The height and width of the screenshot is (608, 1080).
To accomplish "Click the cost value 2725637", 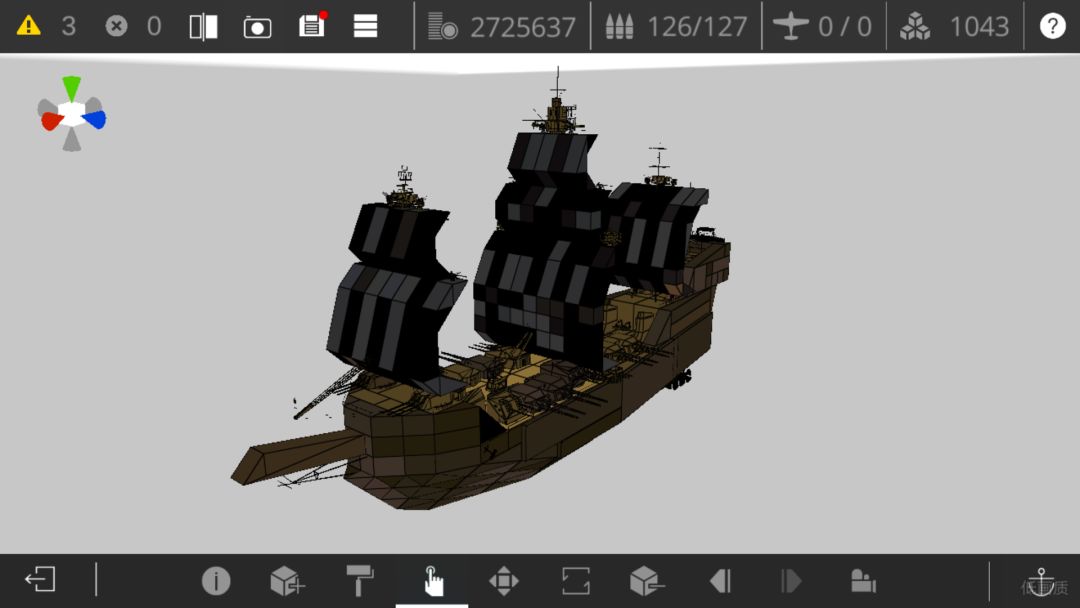I will coord(523,28).
